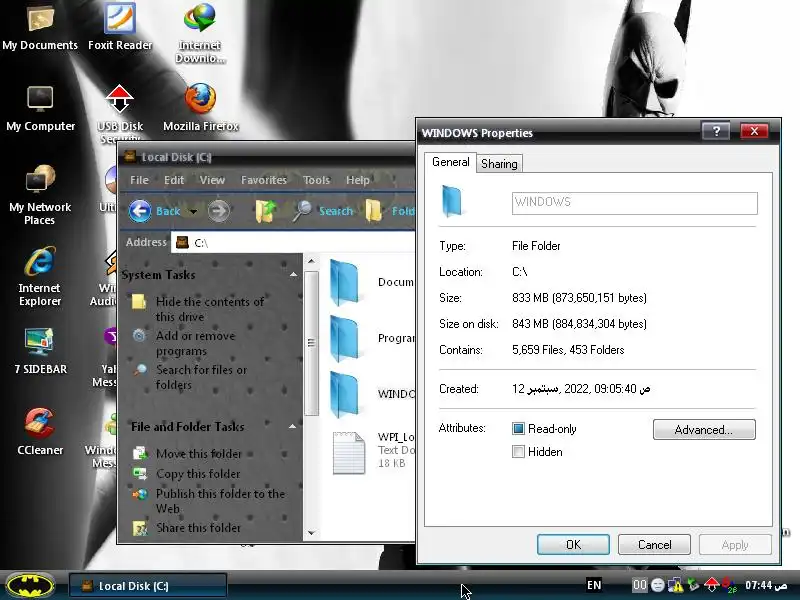Screen dimensions: 800x600
Task: Launch Mozilla Firefox from desktop
Action: (x=201, y=107)
